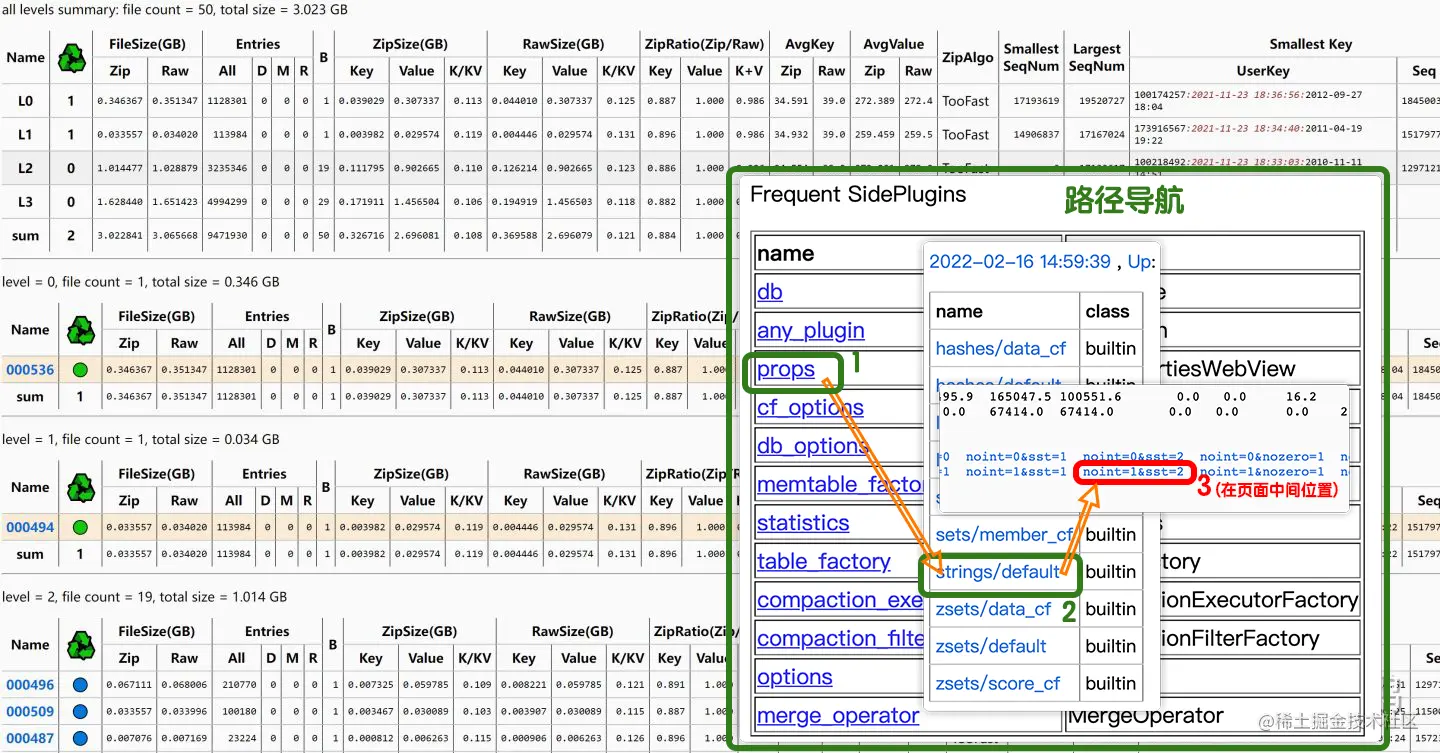Viewport: 1440px width, 753px height.
Task: Open SST file 000487
Action: (30, 738)
